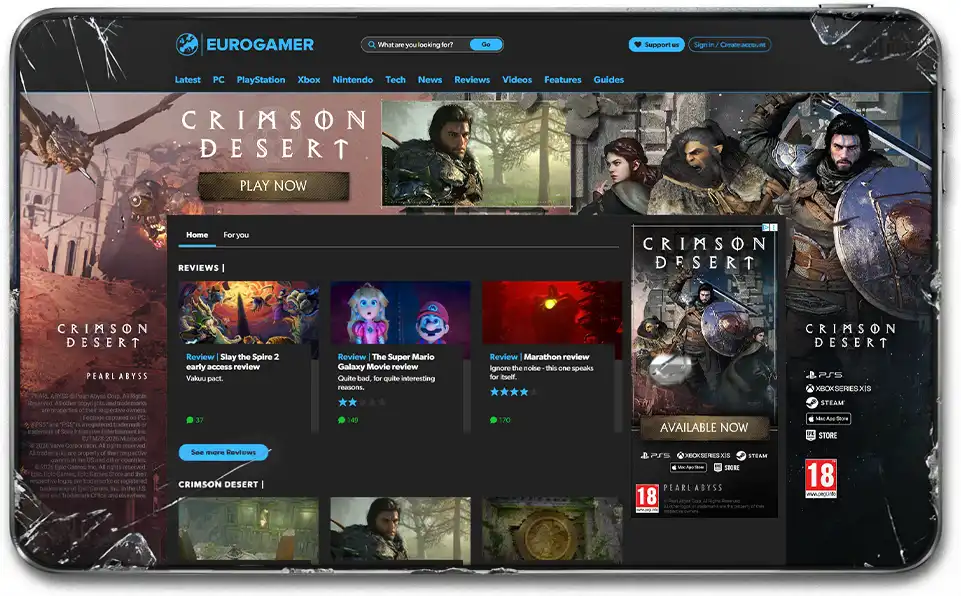Open the Nintendo section
Screen dimensions: 961x596
[x=352, y=80]
